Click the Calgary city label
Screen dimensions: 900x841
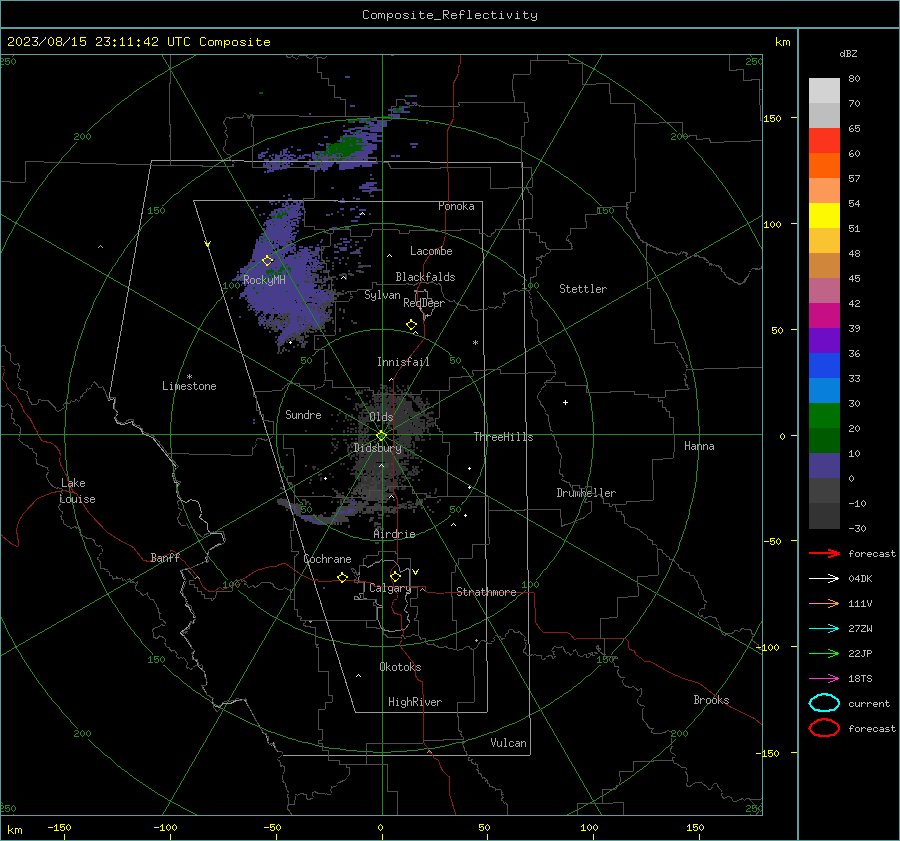[x=390, y=588]
